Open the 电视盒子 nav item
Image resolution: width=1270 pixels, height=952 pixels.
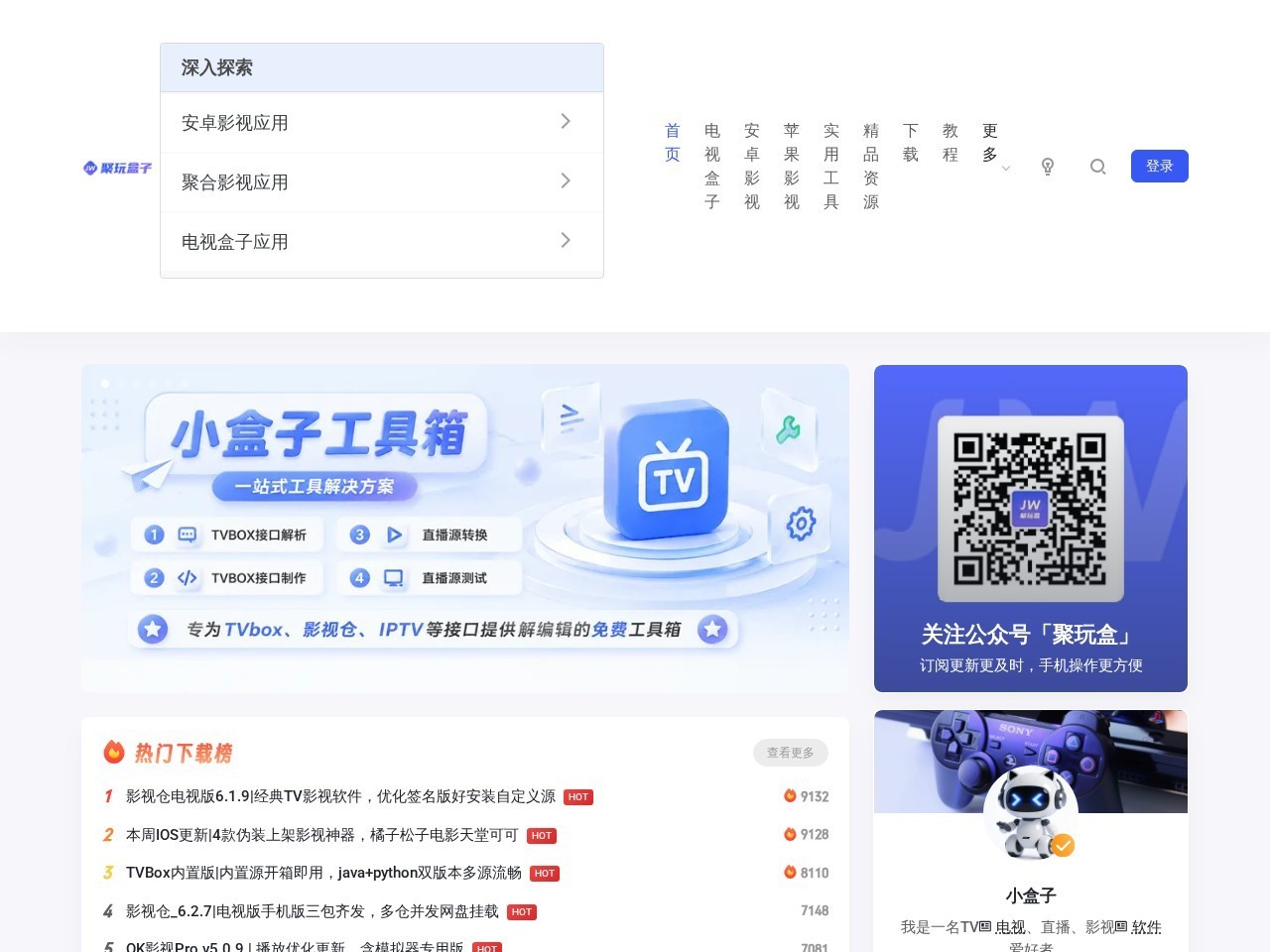712,167
